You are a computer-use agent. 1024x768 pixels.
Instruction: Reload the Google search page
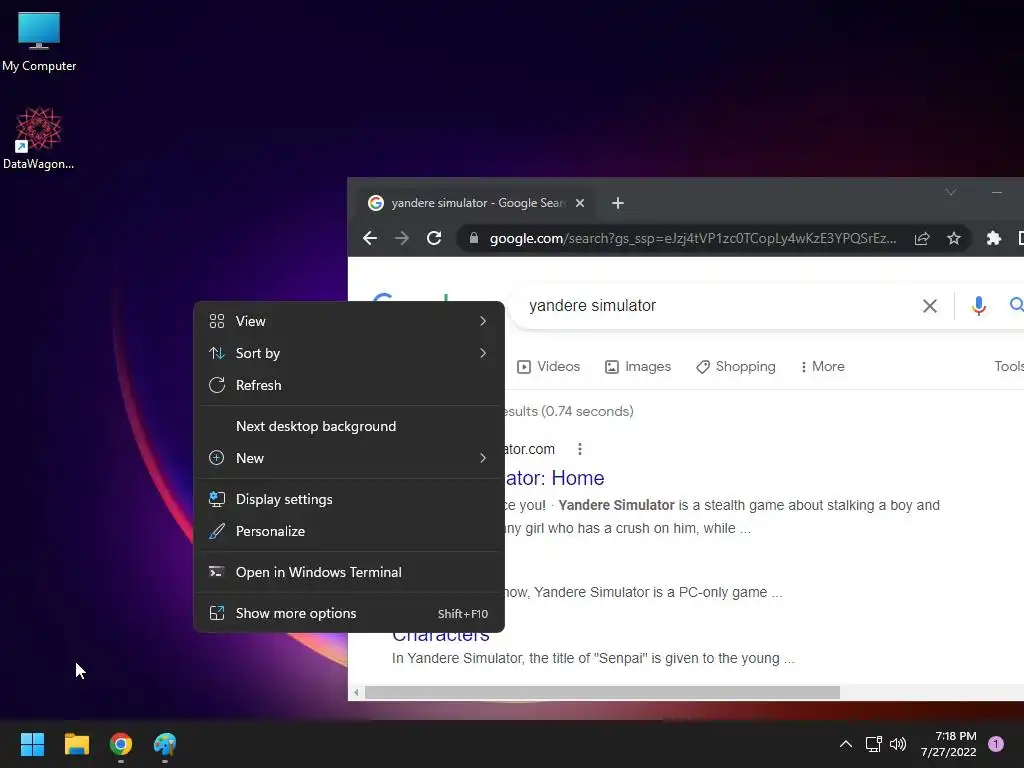click(434, 238)
